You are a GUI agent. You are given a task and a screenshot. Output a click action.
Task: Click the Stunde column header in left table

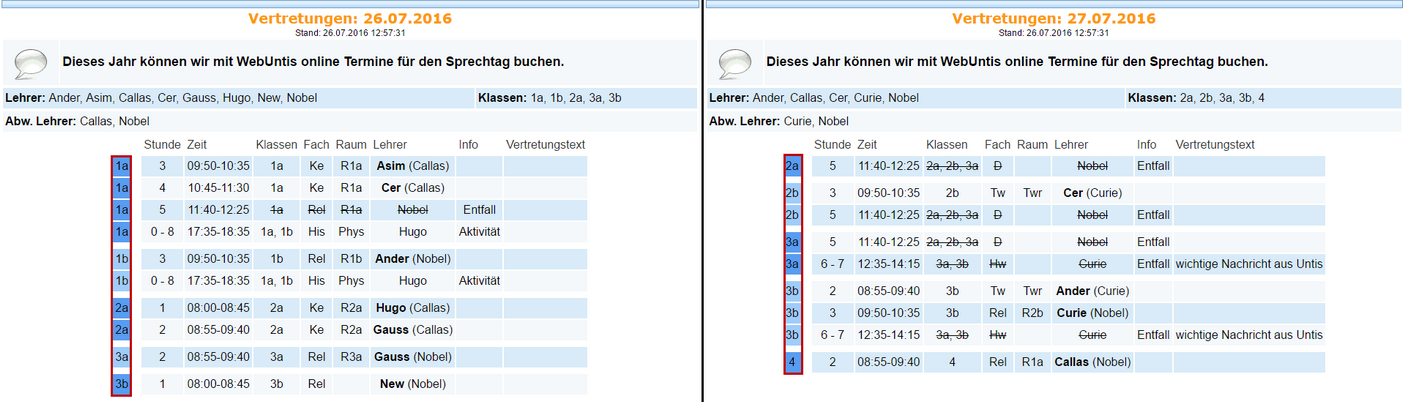pos(162,145)
